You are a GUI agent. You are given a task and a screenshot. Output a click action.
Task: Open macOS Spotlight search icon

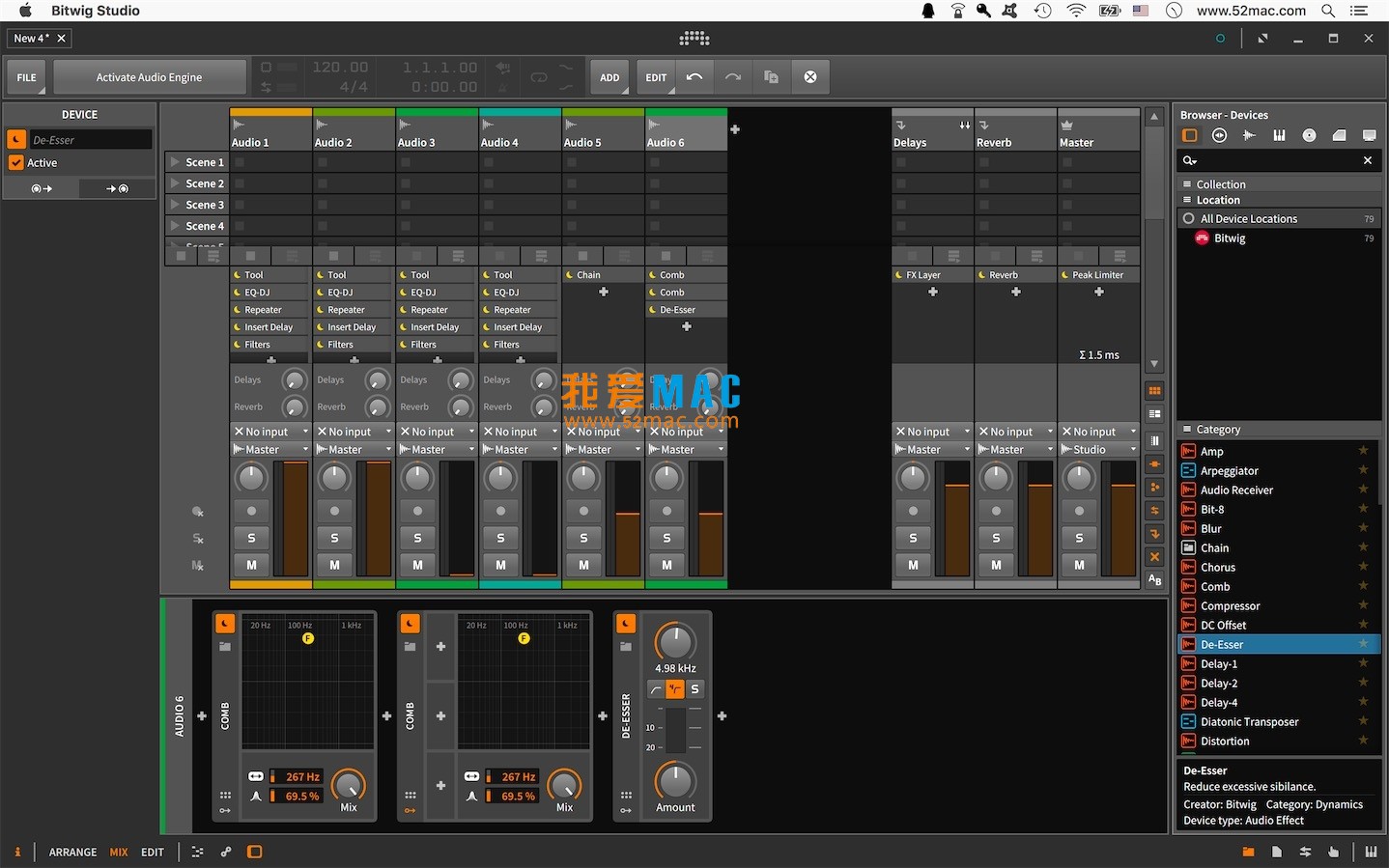(x=1328, y=11)
